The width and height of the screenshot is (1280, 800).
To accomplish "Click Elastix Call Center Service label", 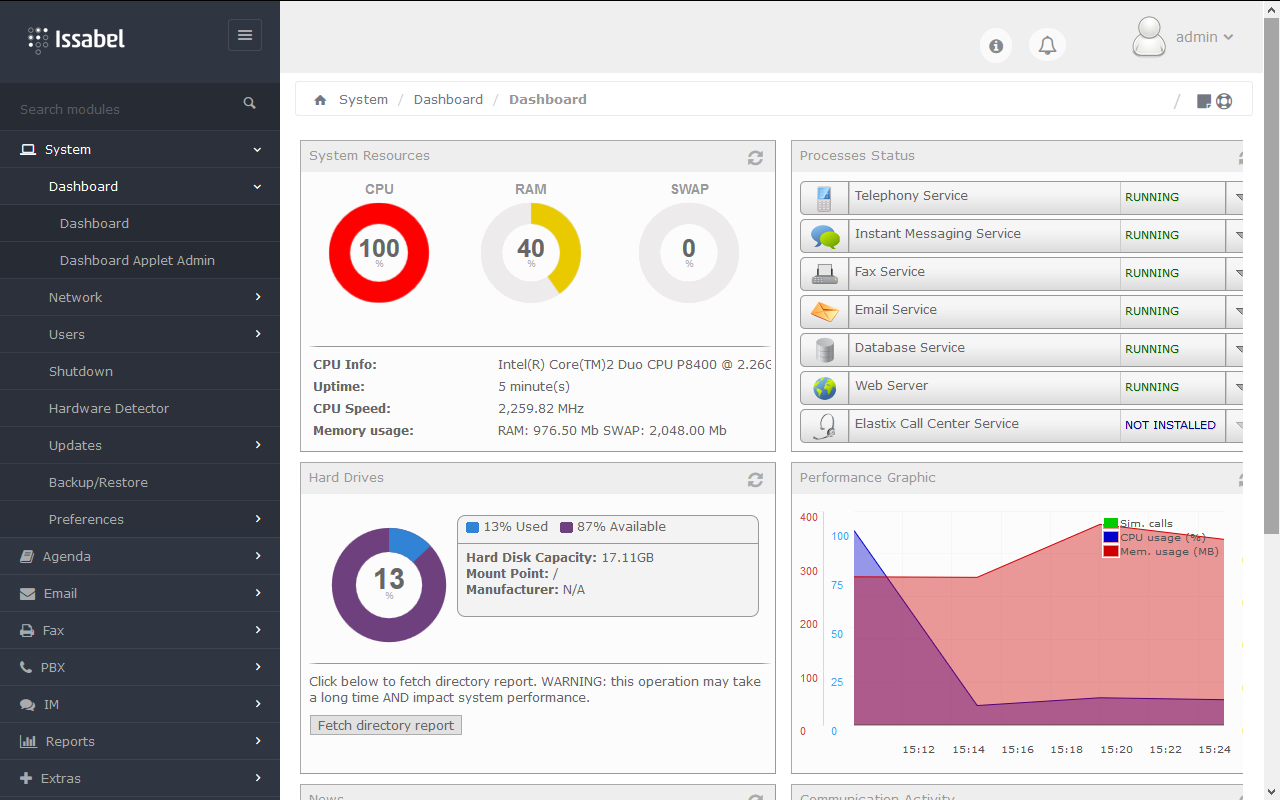I will [937, 424].
